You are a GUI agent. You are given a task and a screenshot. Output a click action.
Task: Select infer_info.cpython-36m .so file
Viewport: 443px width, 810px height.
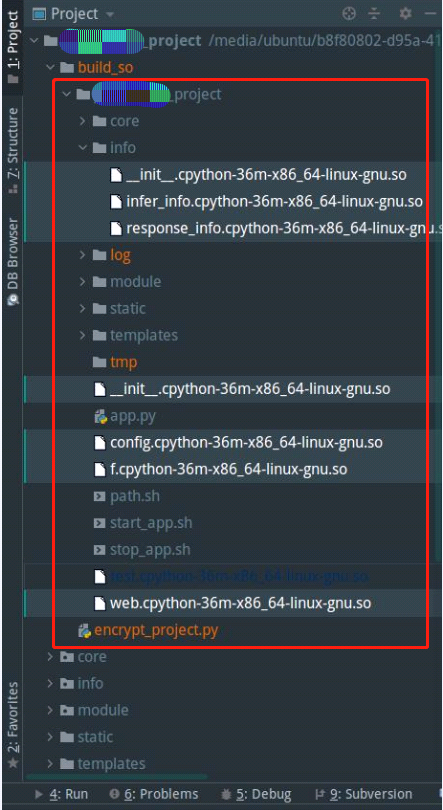(274, 201)
